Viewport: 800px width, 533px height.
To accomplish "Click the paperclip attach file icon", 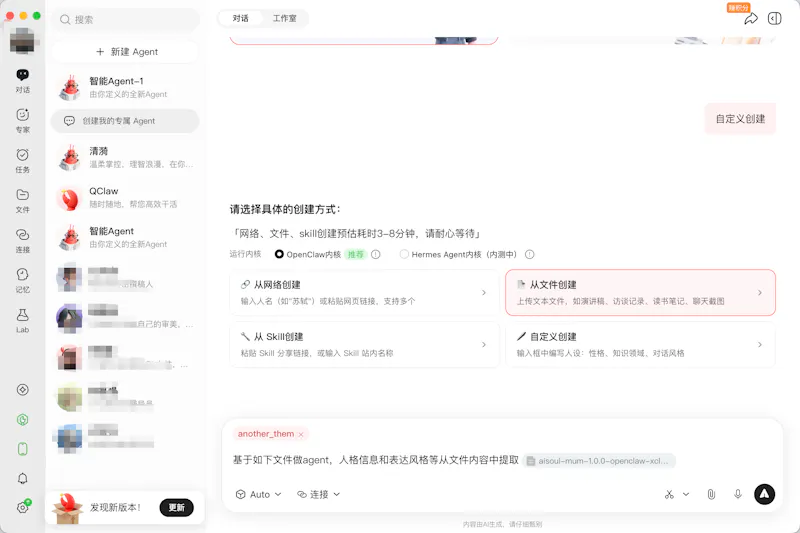I will click(711, 494).
